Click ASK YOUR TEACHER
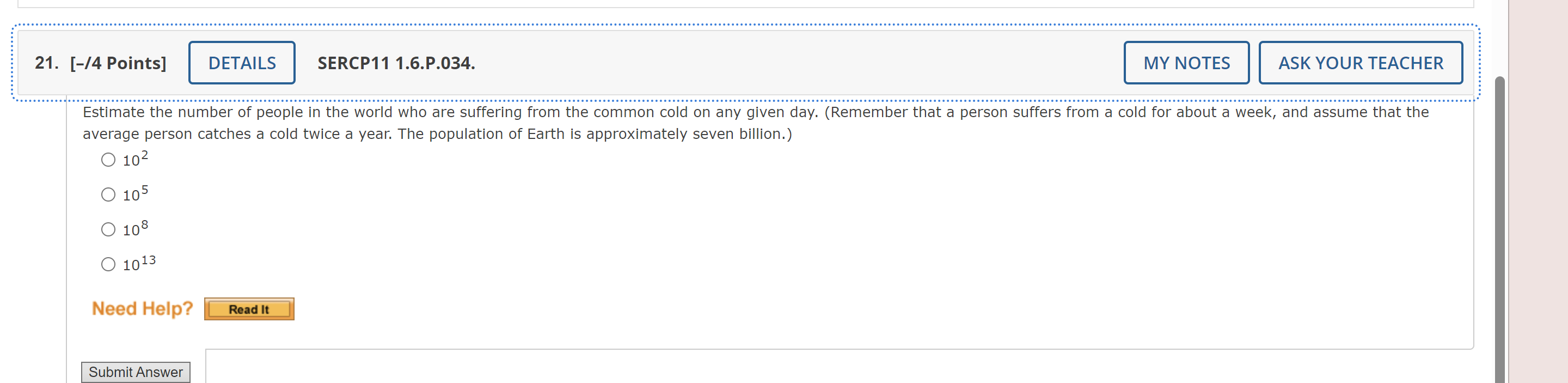The image size is (1568, 383). 1361,62
